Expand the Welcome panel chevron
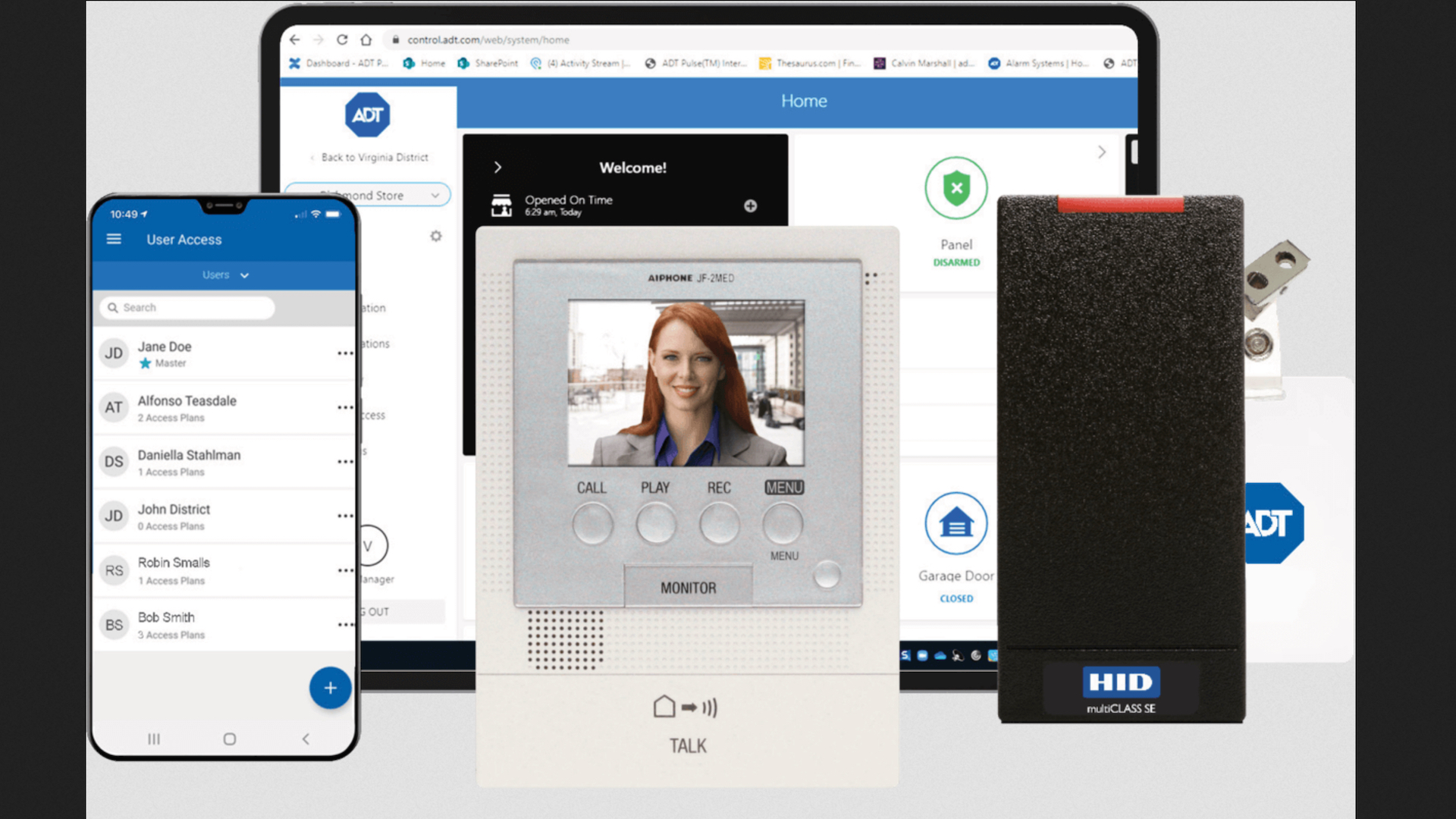1456x819 pixels. (497, 168)
